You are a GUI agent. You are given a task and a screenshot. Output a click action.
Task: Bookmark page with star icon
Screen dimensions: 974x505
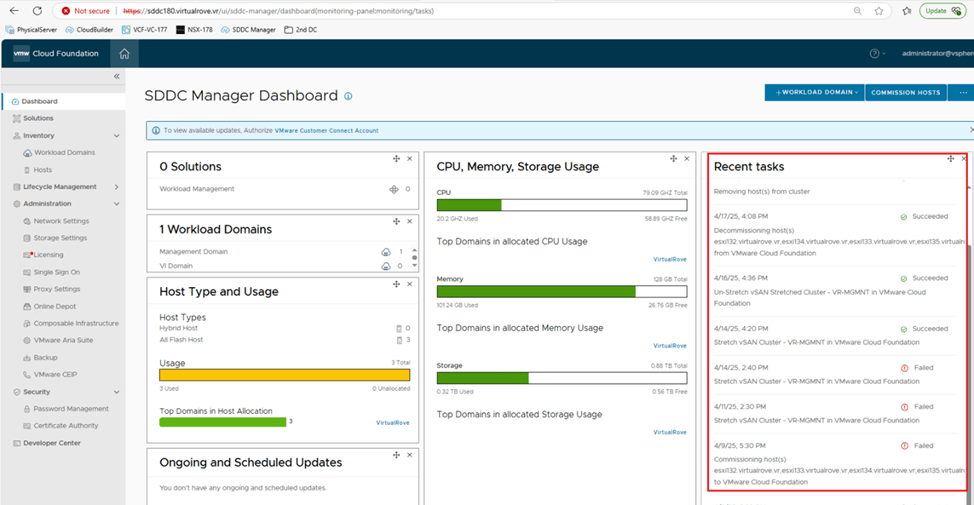(879, 11)
